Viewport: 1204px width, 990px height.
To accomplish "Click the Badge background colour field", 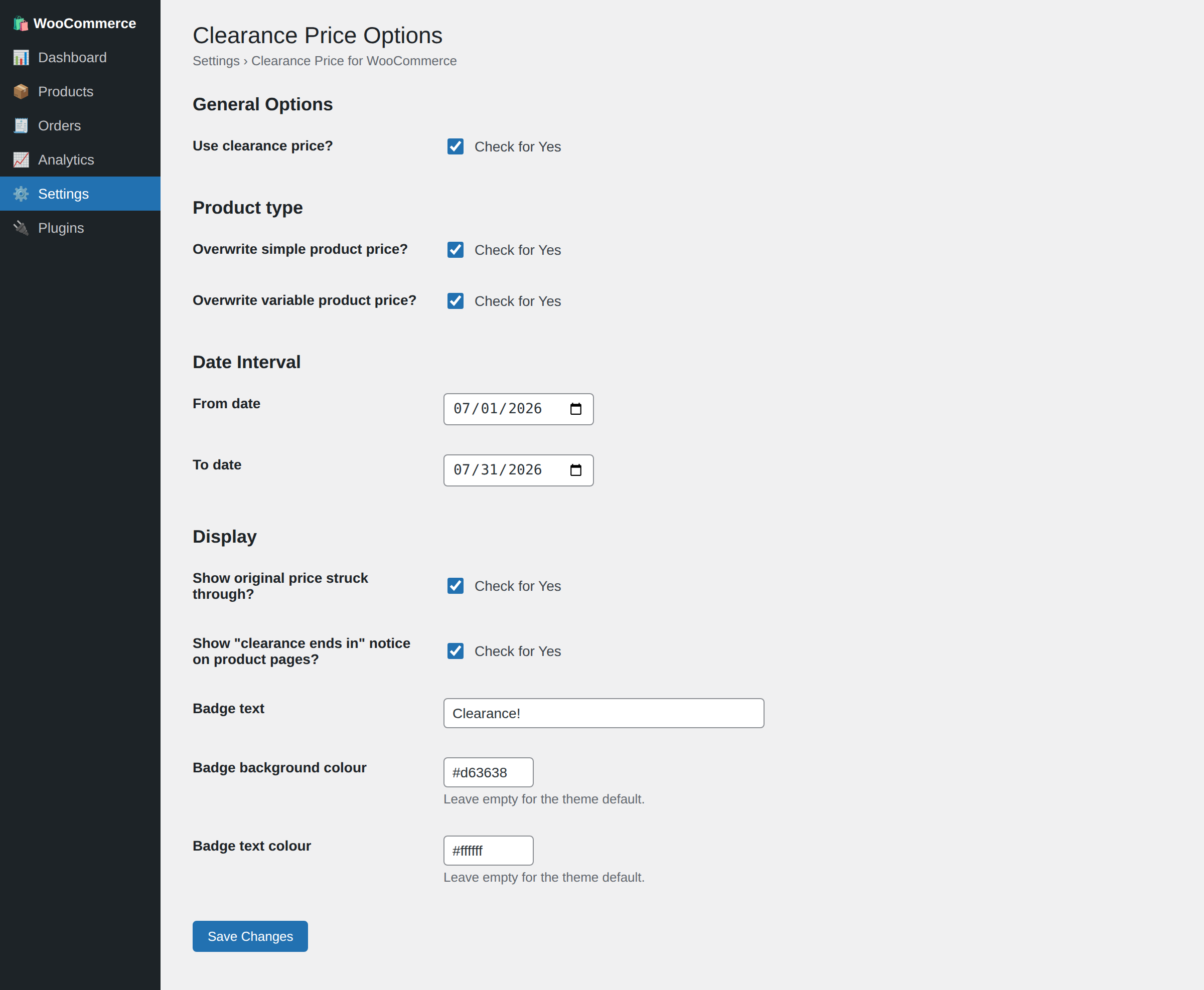I will coord(488,773).
